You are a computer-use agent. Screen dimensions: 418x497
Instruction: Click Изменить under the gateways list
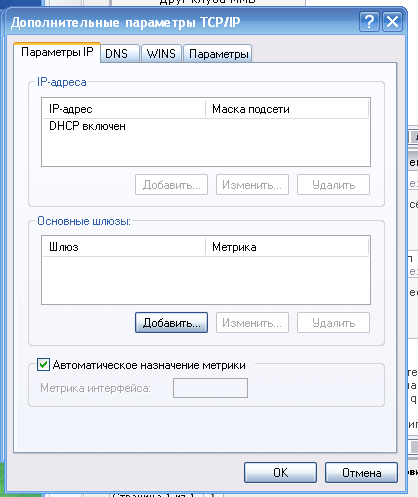tap(252, 323)
